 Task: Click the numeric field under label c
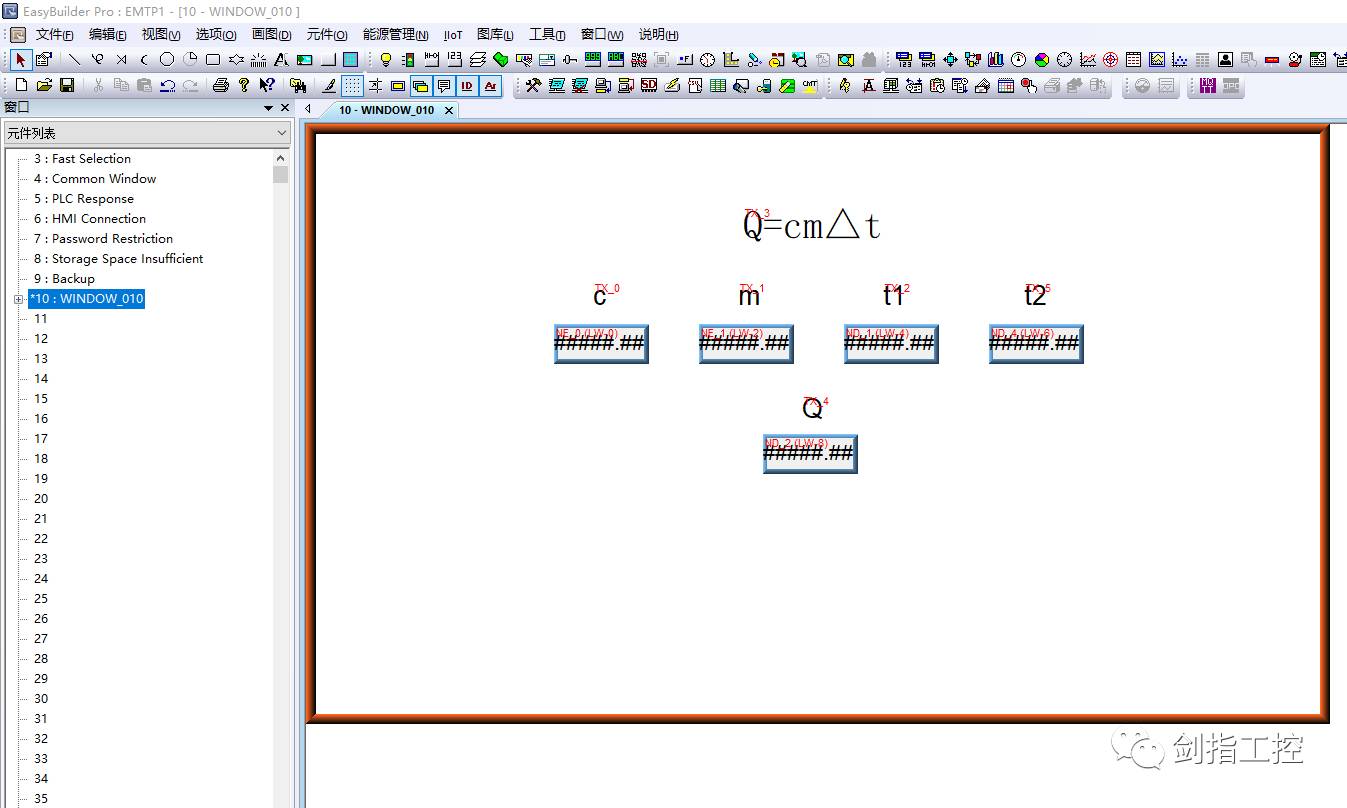coord(601,344)
